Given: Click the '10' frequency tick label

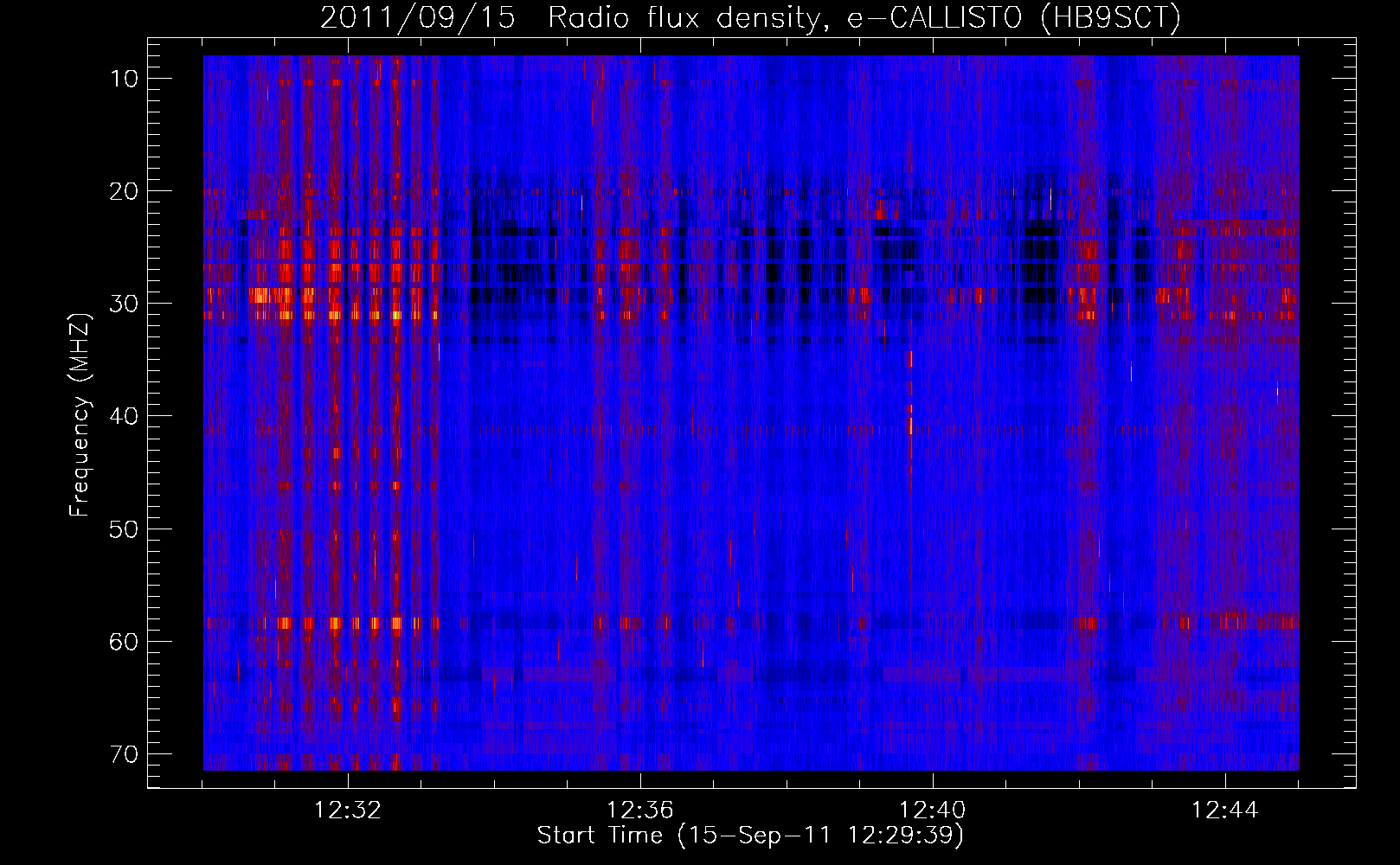Looking at the screenshot, I should pyautogui.click(x=124, y=79).
